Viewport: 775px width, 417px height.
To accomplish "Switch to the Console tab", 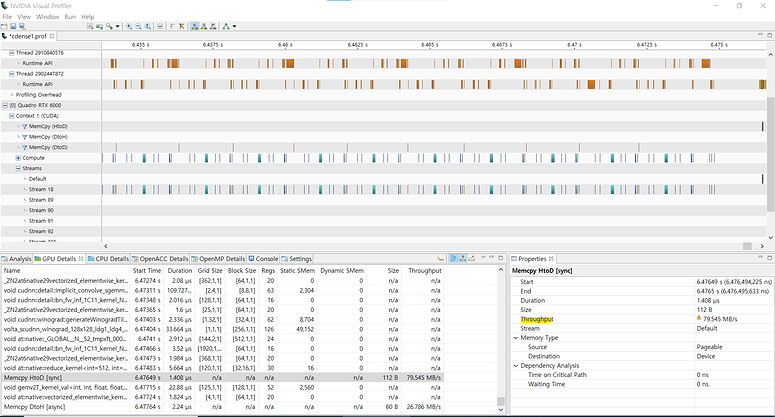I will click(x=267, y=258).
